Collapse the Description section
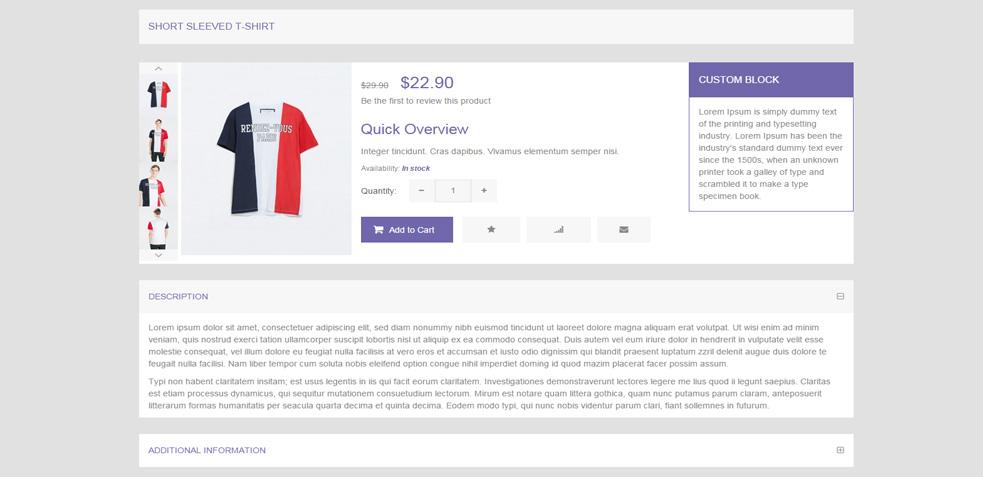Viewport: 983px width, 477px height. pos(840,296)
